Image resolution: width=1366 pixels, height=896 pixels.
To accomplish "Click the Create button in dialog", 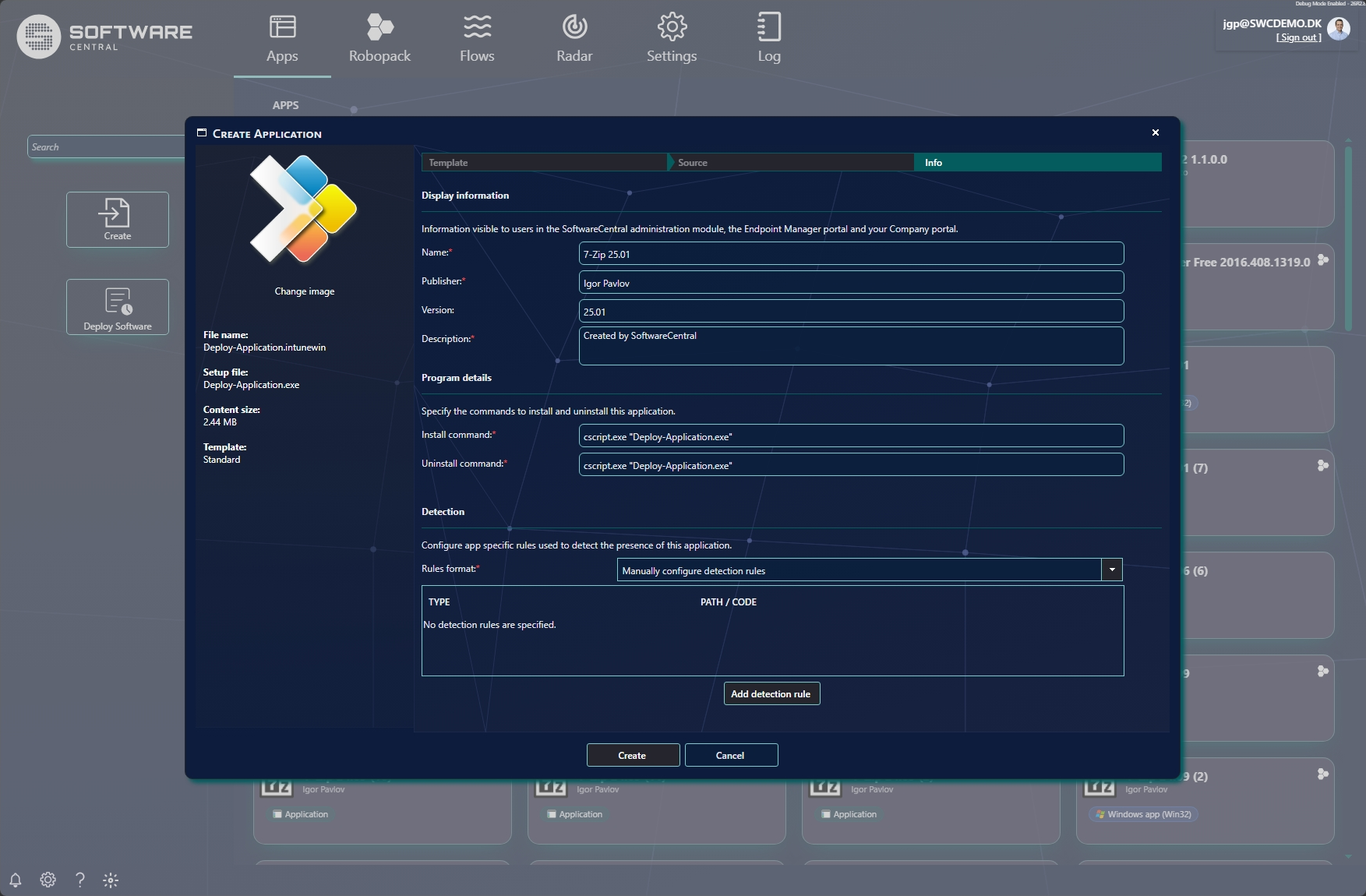I will tap(633, 755).
